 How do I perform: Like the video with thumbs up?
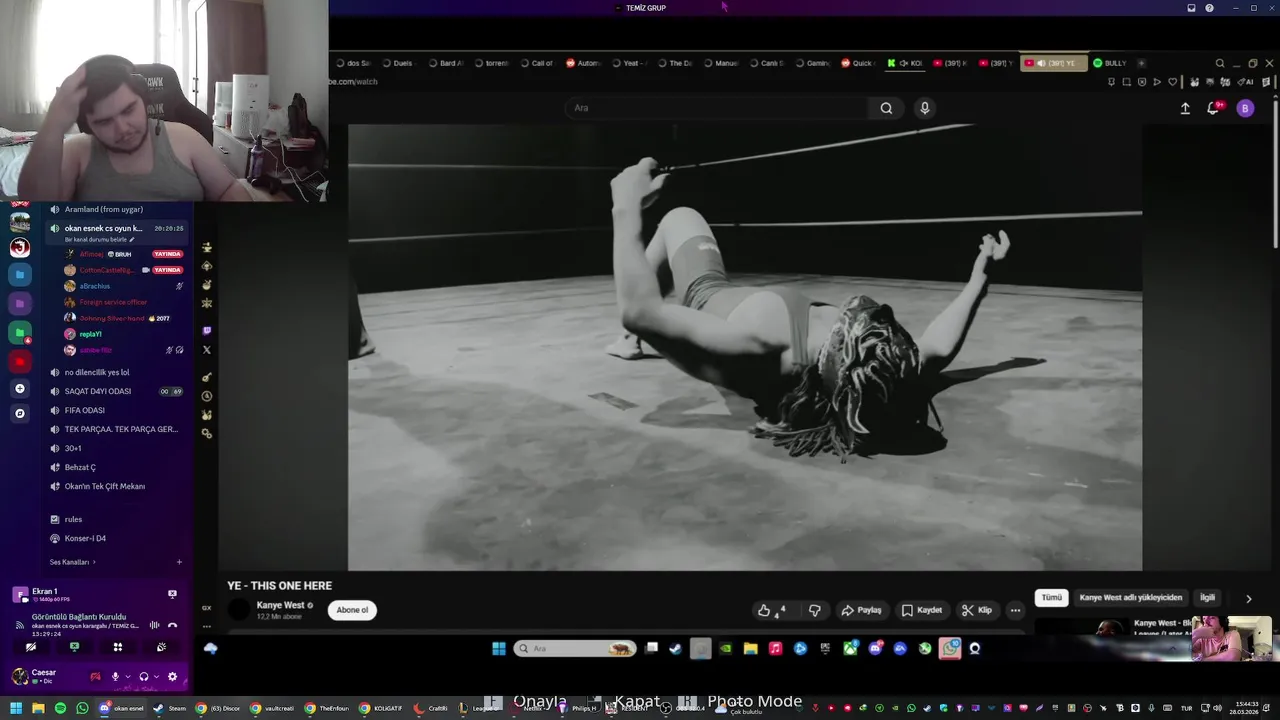(770, 610)
